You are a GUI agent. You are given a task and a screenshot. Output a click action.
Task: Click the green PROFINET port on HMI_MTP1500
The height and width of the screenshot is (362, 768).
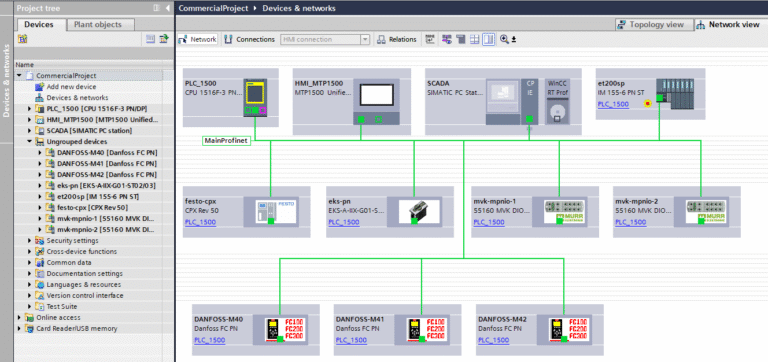click(x=361, y=119)
